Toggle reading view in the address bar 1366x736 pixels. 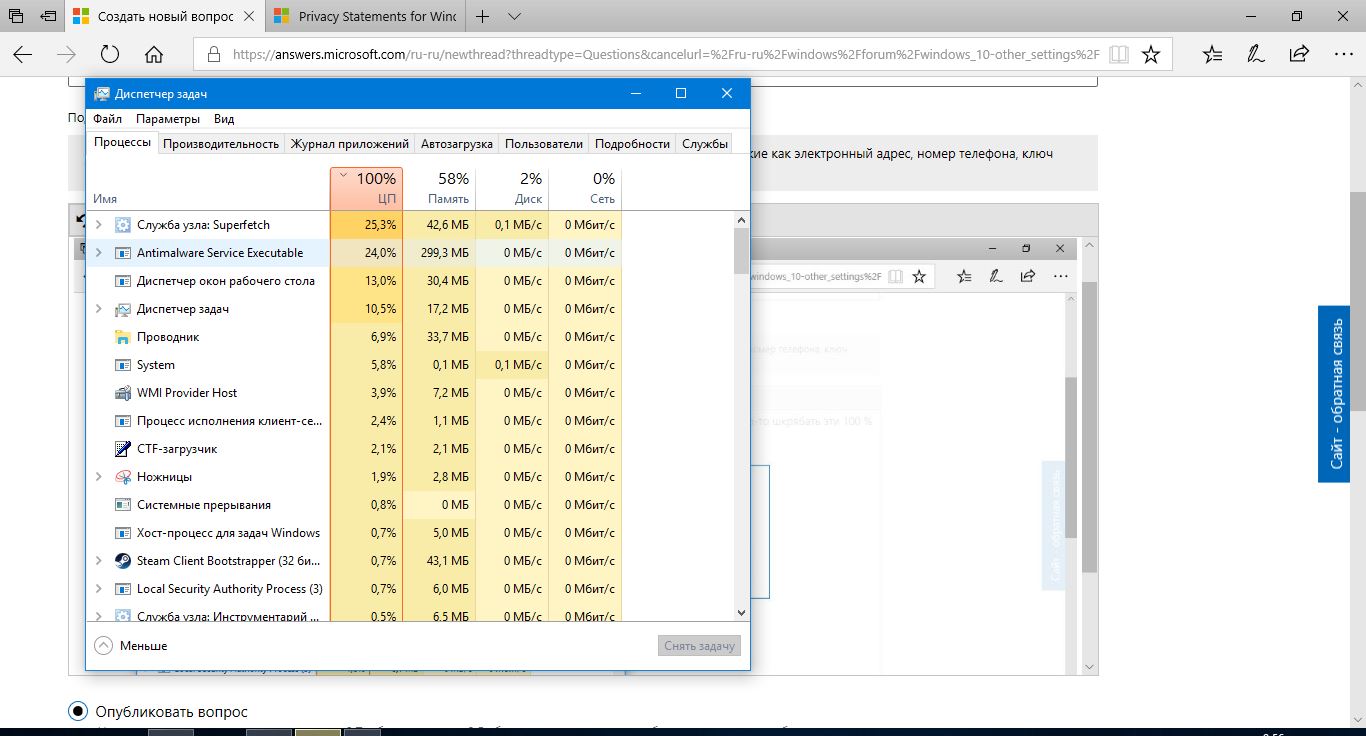[x=1119, y=54]
